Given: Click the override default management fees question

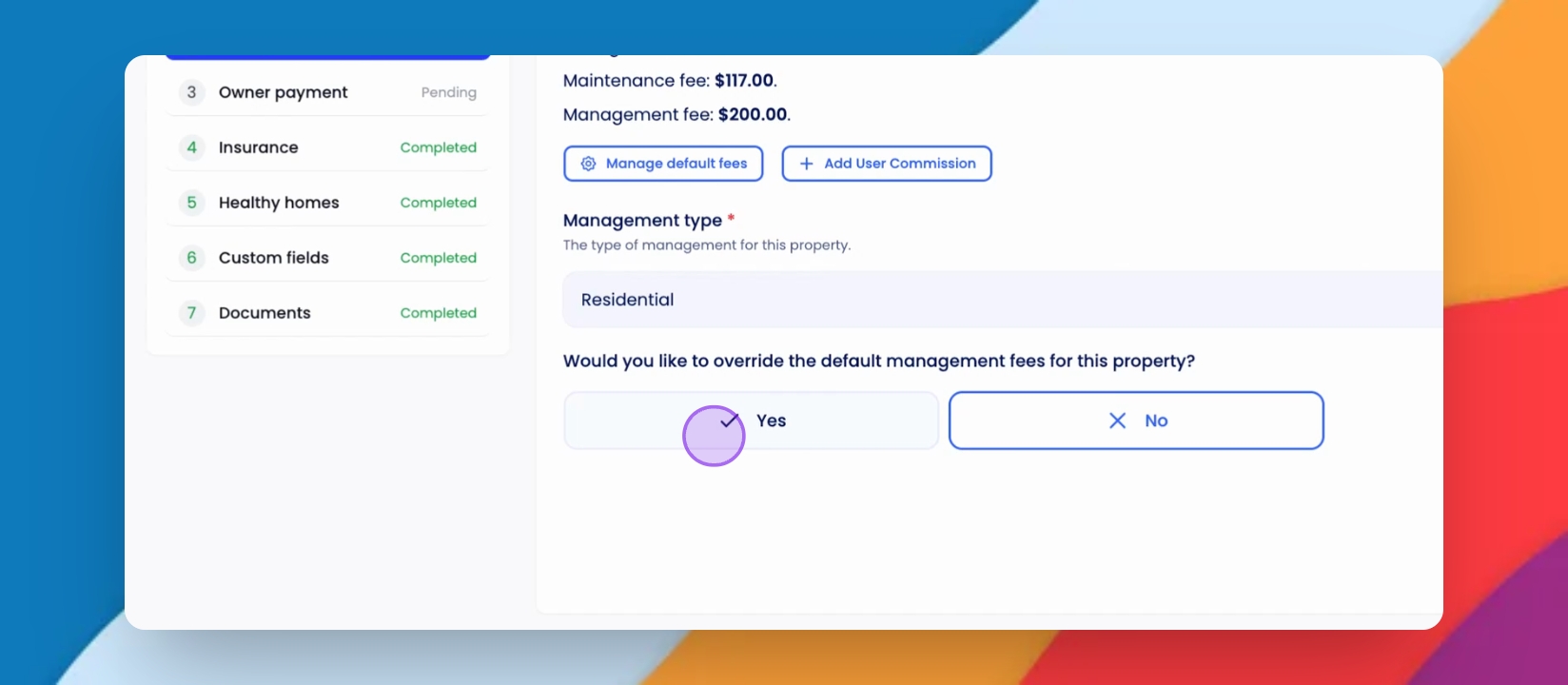Looking at the screenshot, I should [879, 362].
